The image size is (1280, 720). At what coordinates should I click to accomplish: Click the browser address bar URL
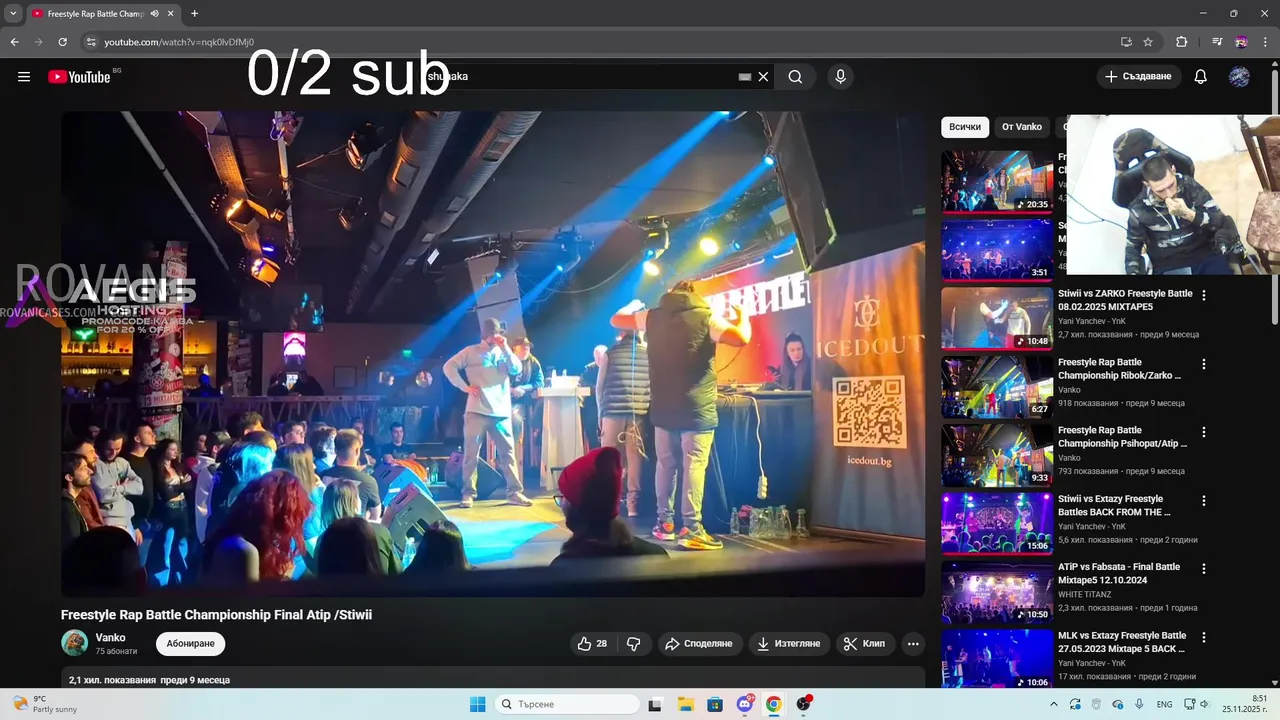point(179,42)
